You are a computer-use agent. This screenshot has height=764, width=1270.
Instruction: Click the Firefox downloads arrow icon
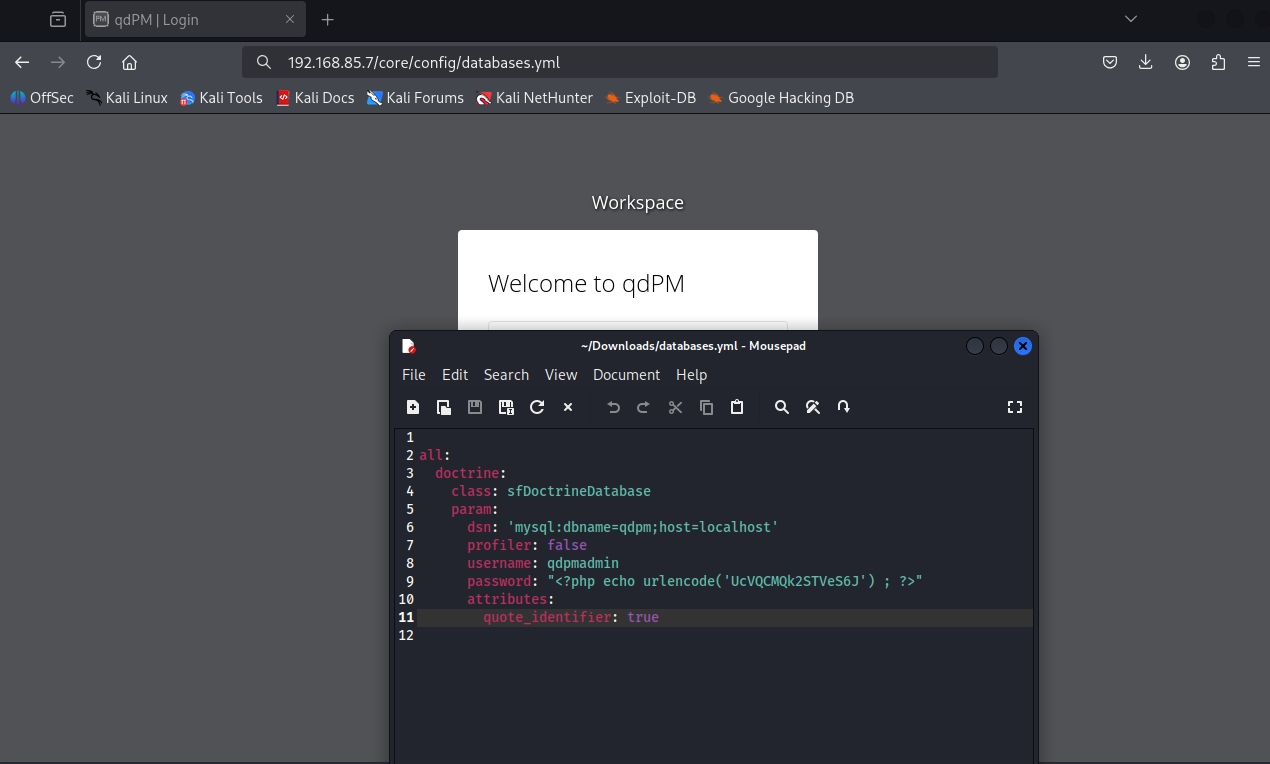(1146, 62)
